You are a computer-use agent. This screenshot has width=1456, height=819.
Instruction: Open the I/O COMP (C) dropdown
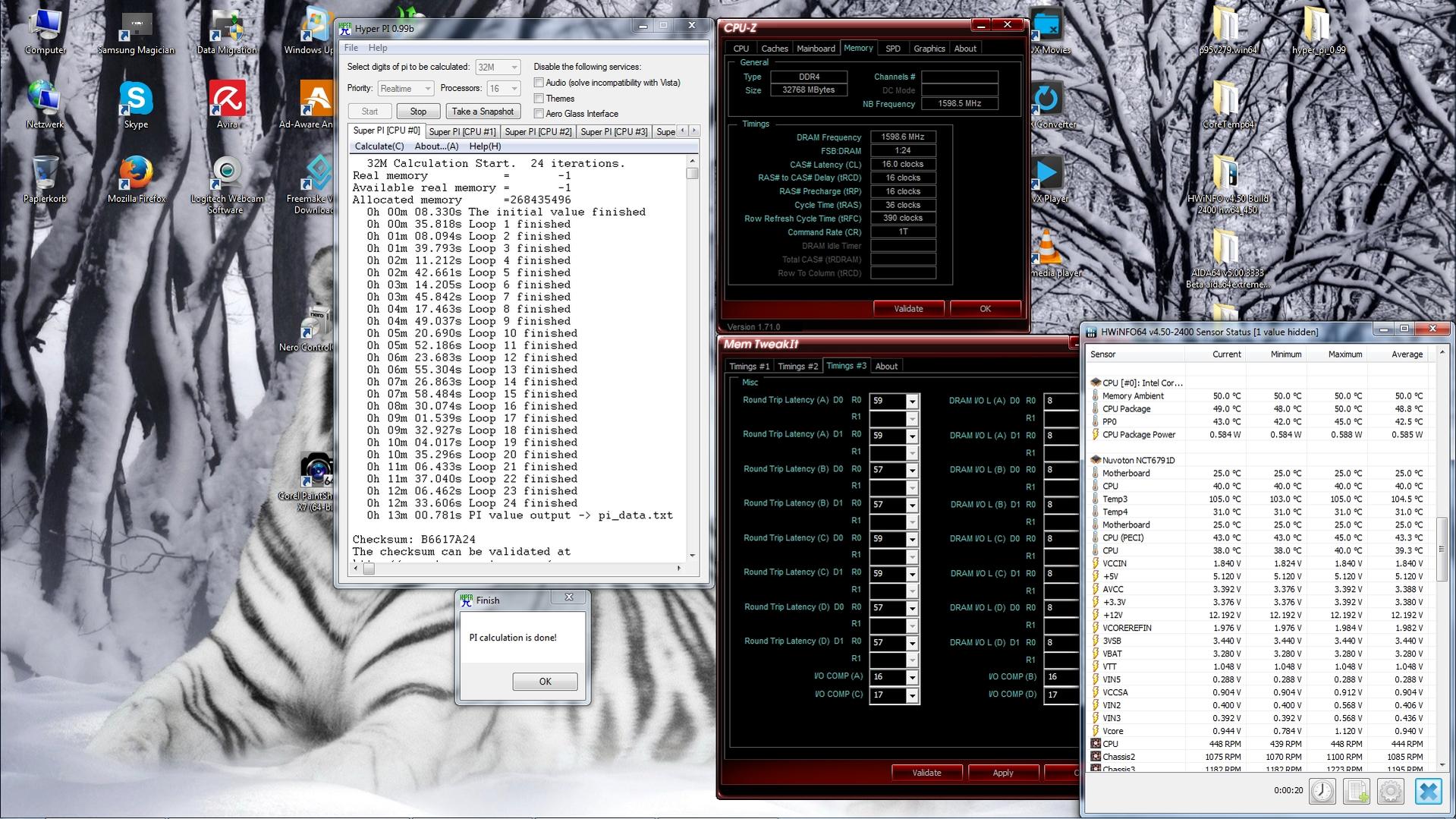tap(912, 695)
